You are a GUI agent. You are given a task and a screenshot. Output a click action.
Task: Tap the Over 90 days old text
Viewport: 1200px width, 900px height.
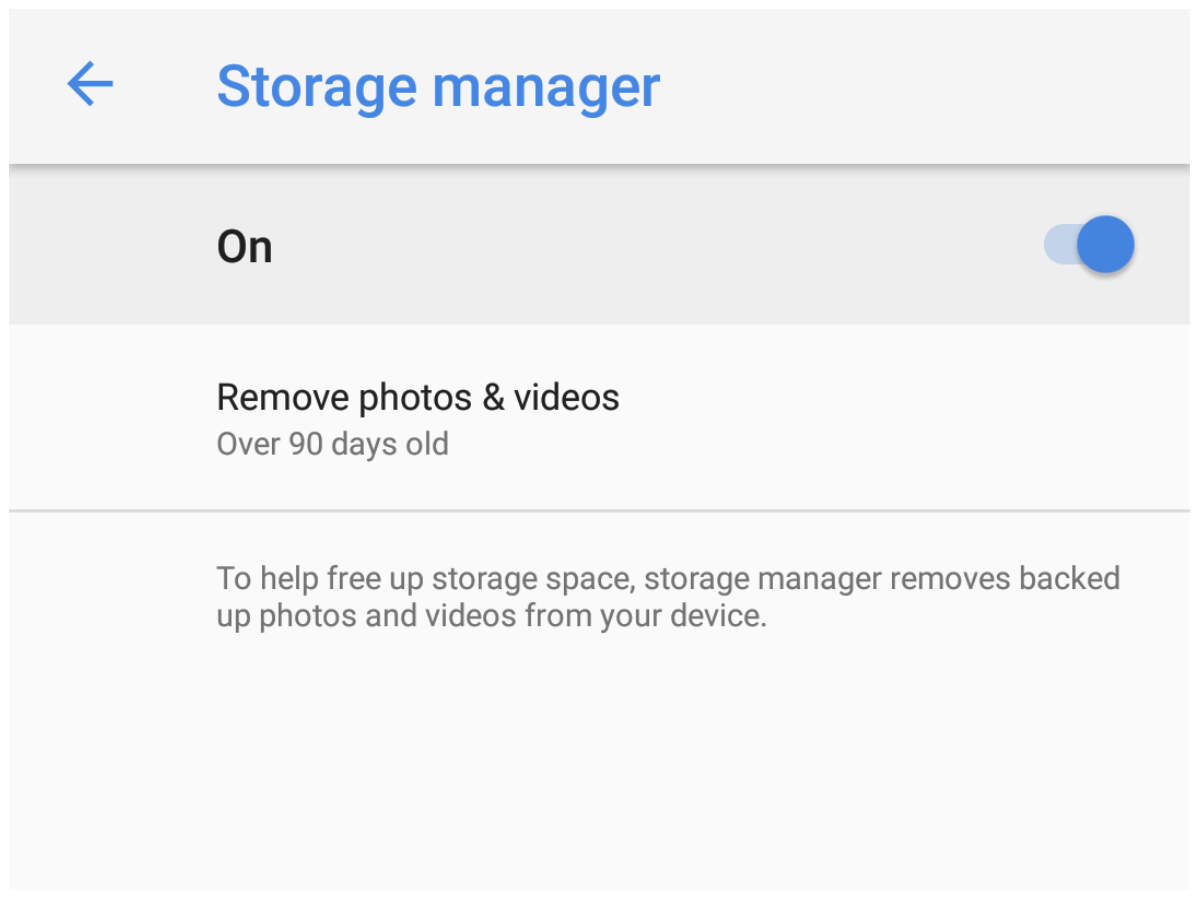click(332, 443)
